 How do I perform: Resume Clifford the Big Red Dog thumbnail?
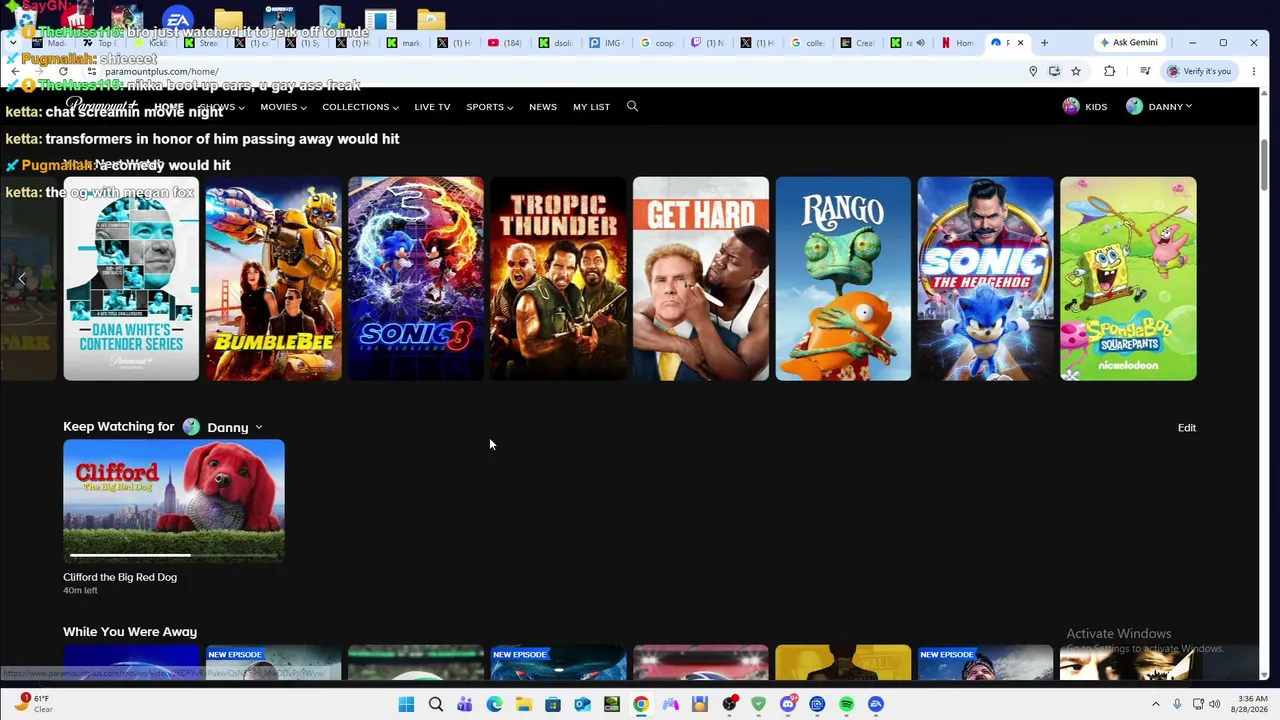[x=174, y=501]
